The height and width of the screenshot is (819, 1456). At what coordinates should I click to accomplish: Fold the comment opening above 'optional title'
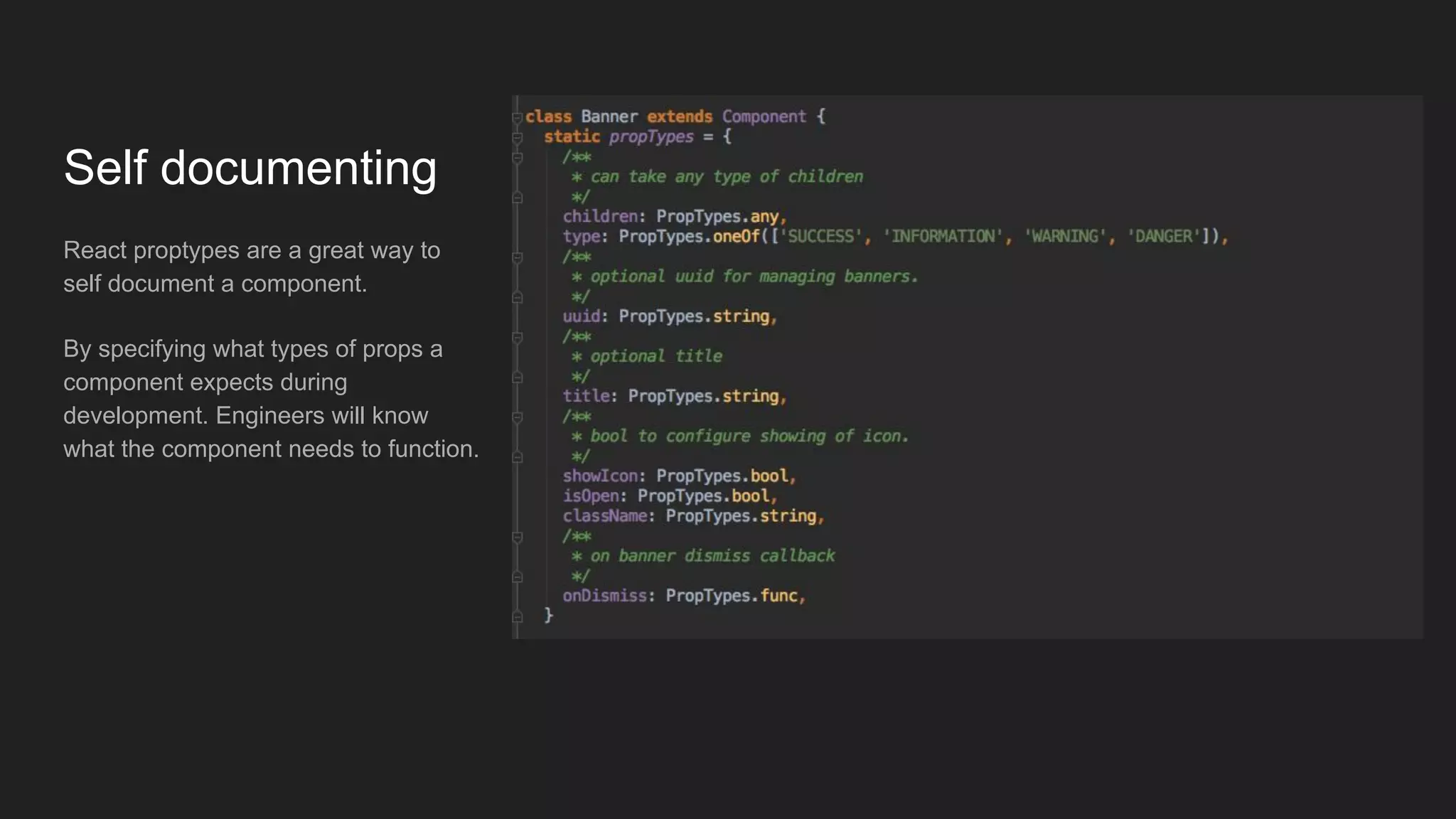[x=518, y=337]
